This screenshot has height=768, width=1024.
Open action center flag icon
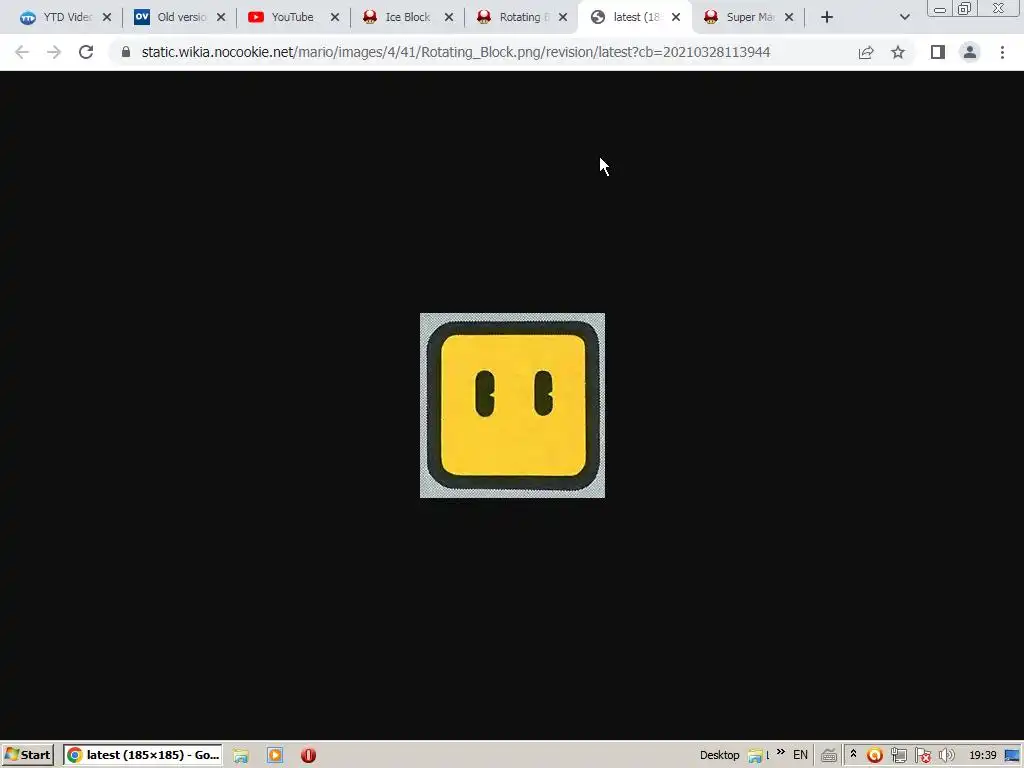point(923,756)
